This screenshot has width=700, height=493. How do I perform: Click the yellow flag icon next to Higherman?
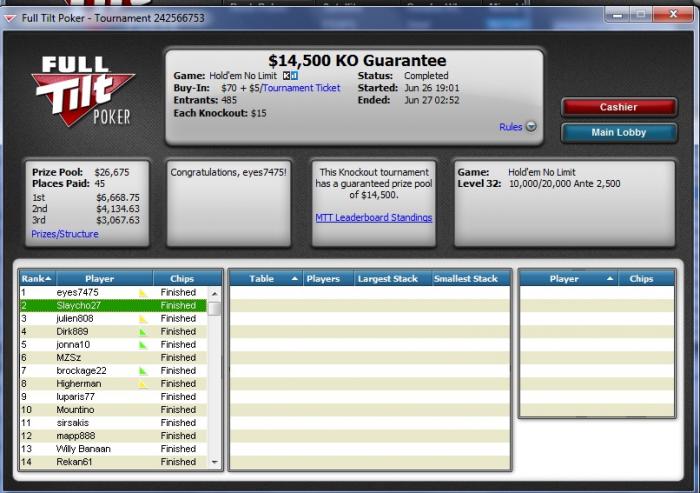point(143,384)
